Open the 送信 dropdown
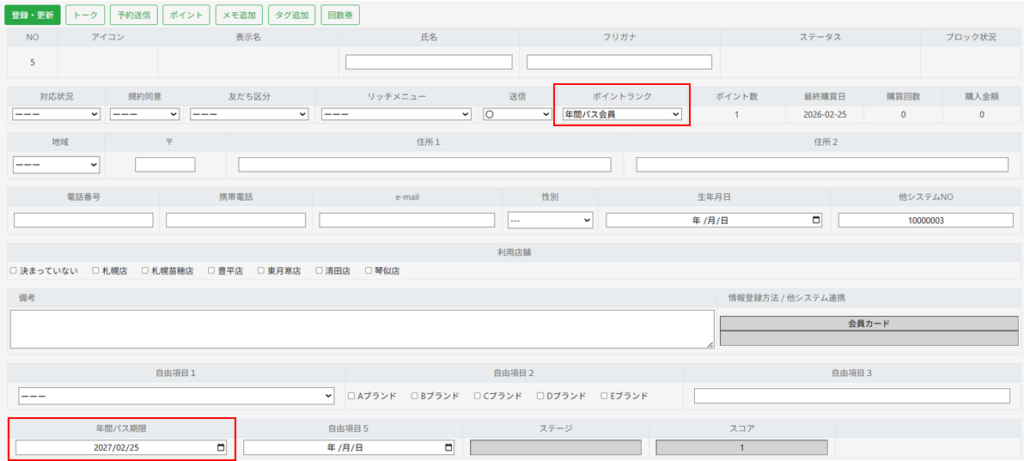This screenshot has height=461, width=1024. click(x=517, y=114)
